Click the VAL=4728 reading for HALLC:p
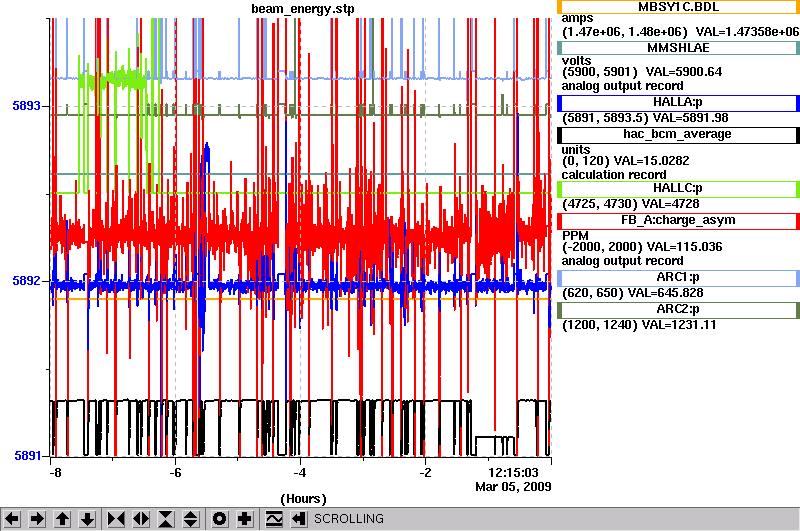This screenshot has height=531, width=800. (670, 204)
